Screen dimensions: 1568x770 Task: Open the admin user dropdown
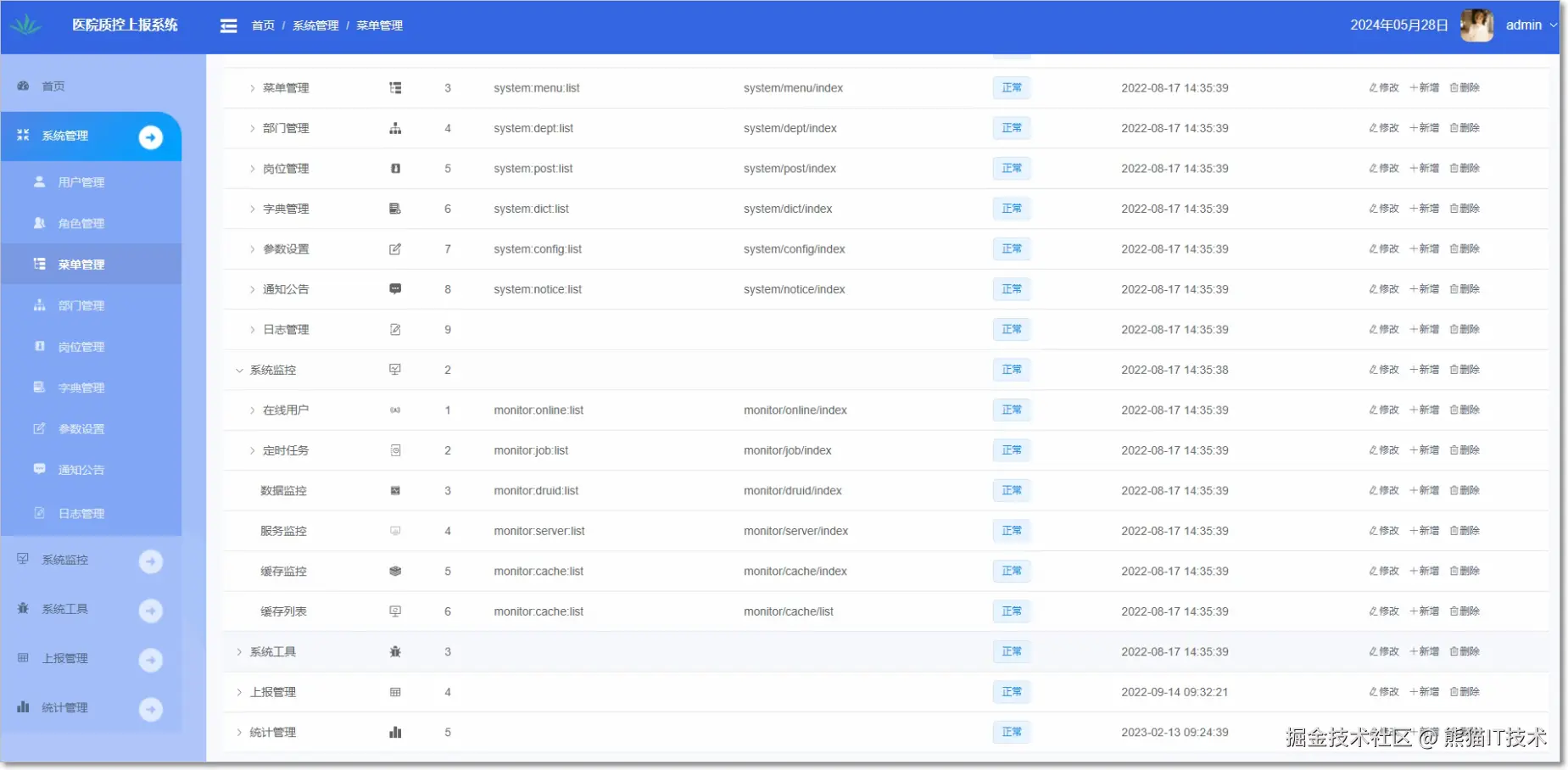click(x=1532, y=25)
